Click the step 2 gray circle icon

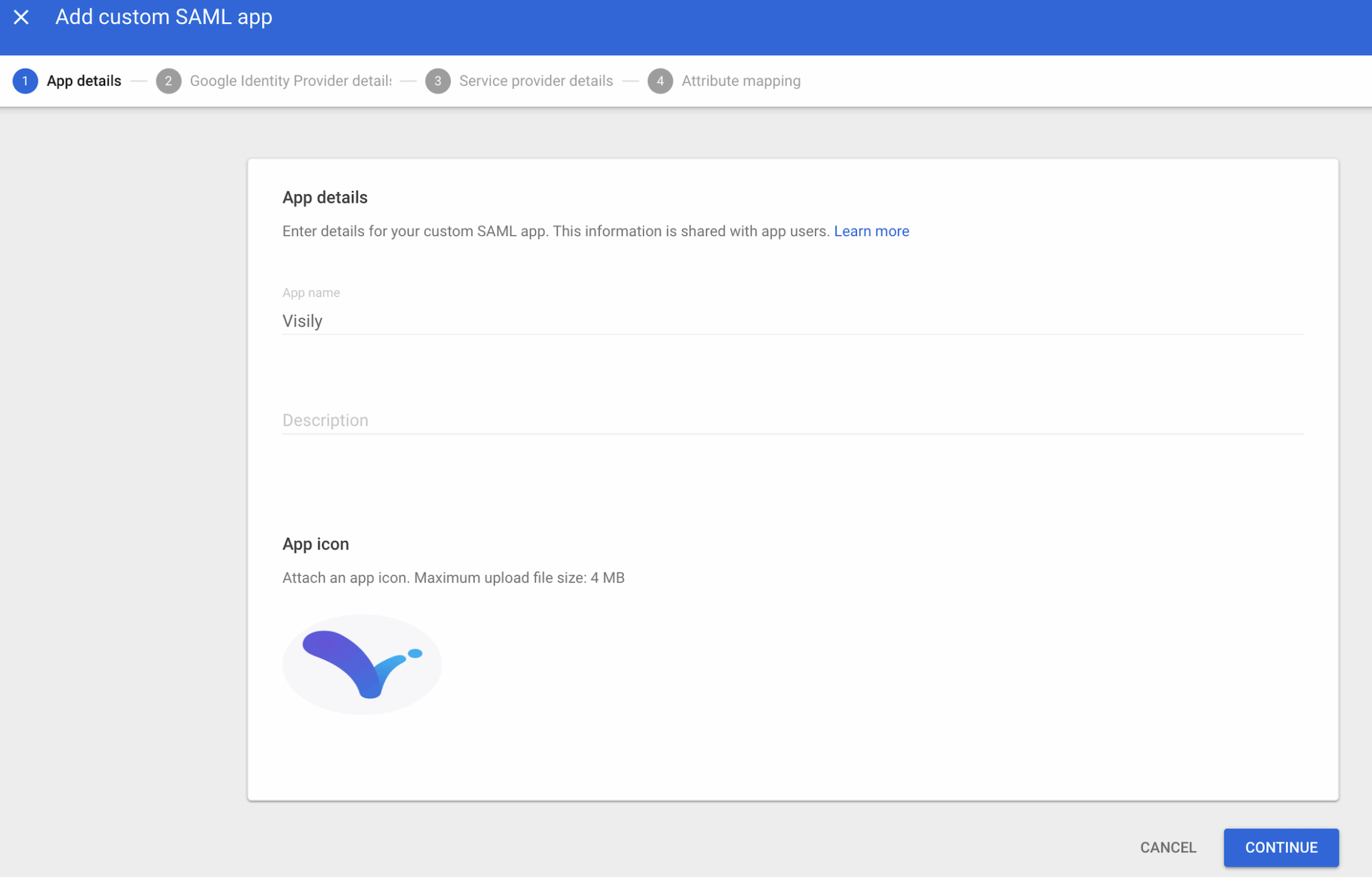pyautogui.click(x=168, y=80)
